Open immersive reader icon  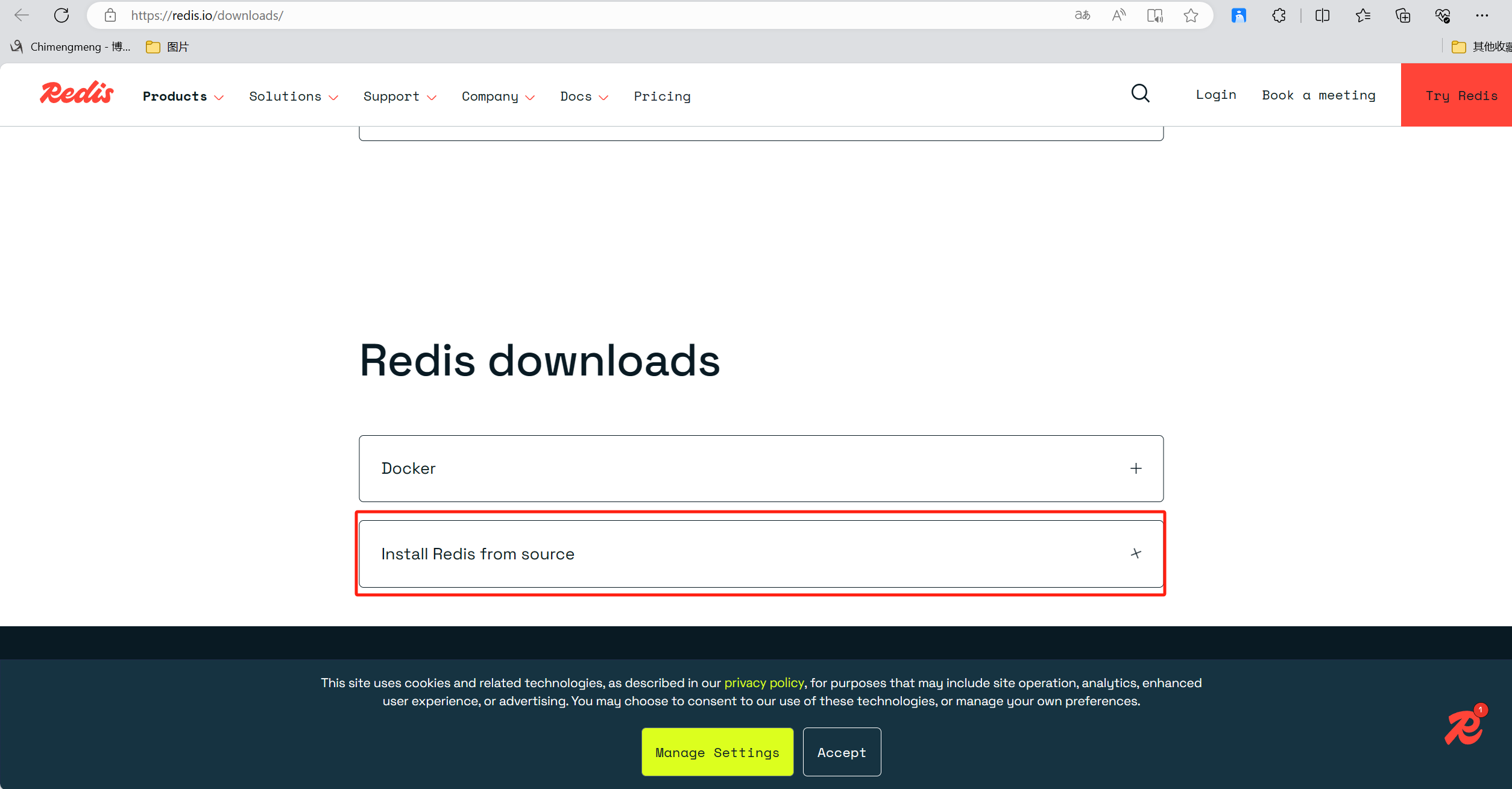pos(1154,15)
